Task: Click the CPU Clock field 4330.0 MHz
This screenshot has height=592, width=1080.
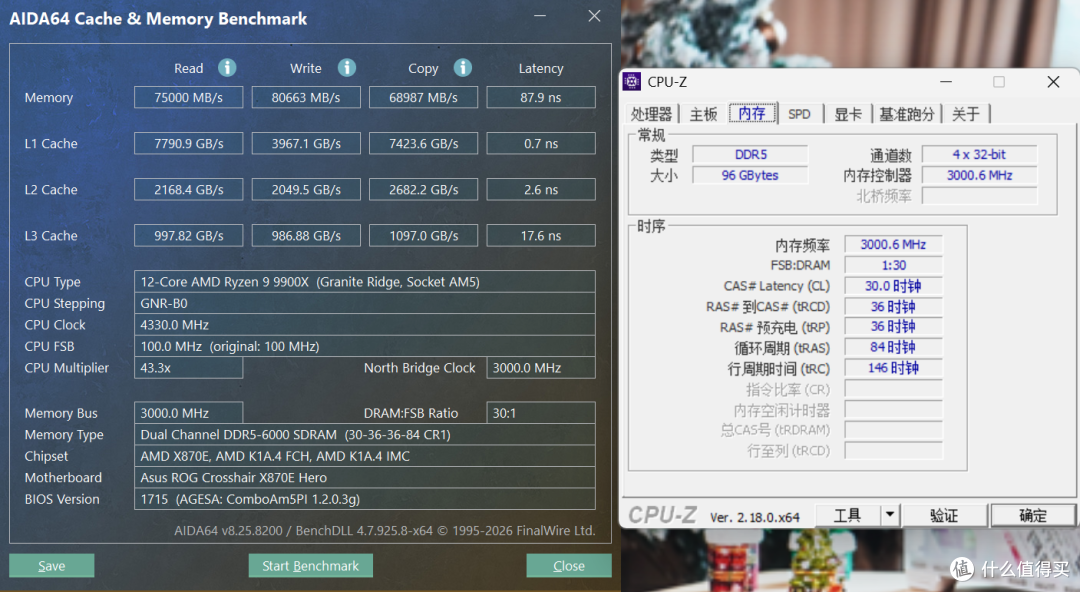Action: 364,325
